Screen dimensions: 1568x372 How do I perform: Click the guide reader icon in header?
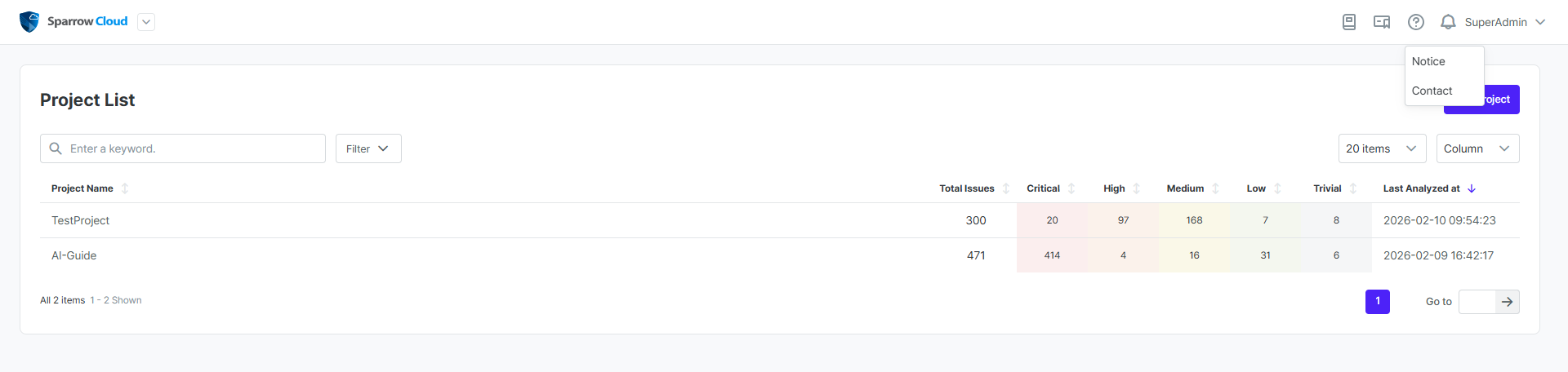click(x=1382, y=22)
